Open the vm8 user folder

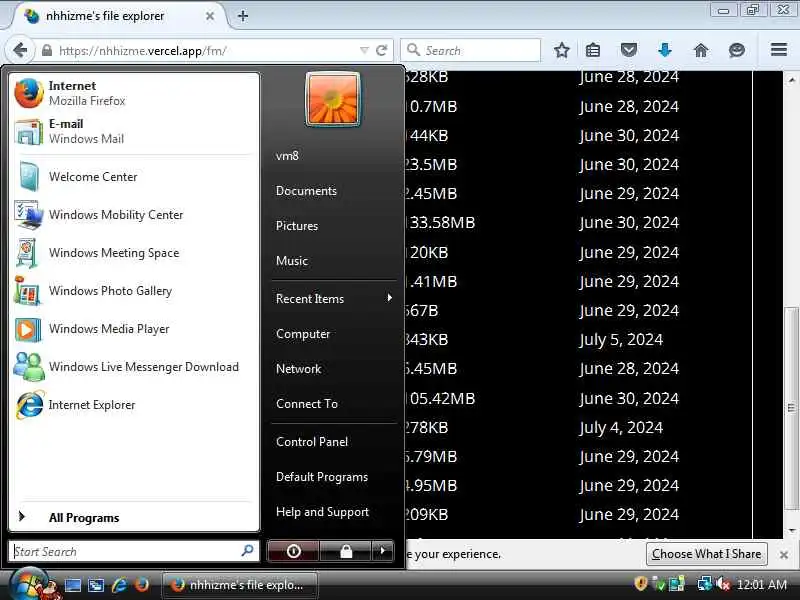tap(287, 156)
